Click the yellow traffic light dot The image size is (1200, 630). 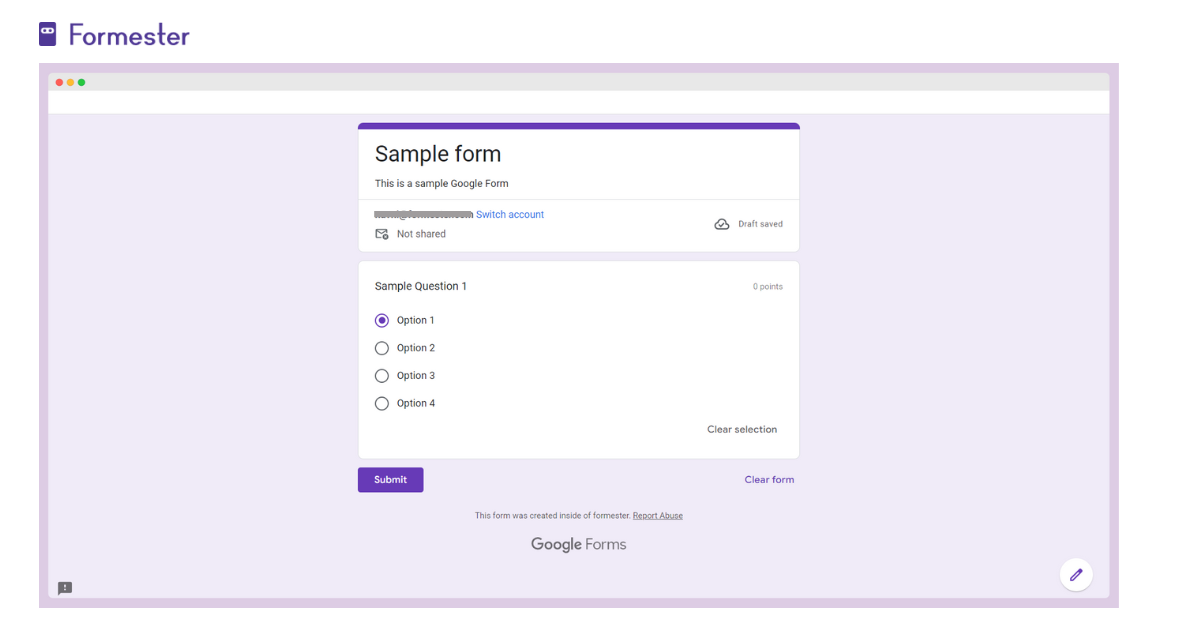click(x=69, y=83)
